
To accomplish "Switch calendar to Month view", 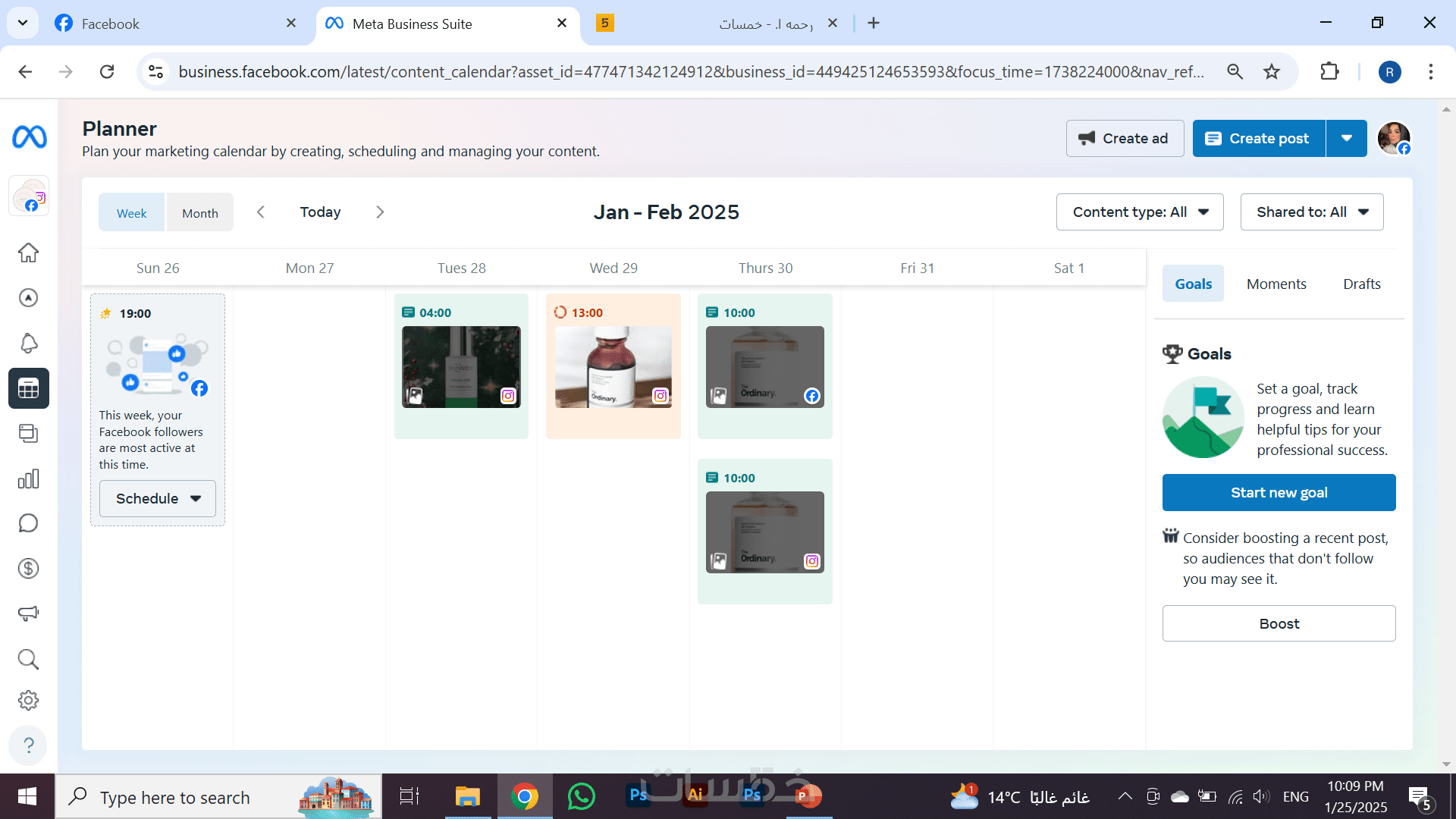I will click(199, 213).
